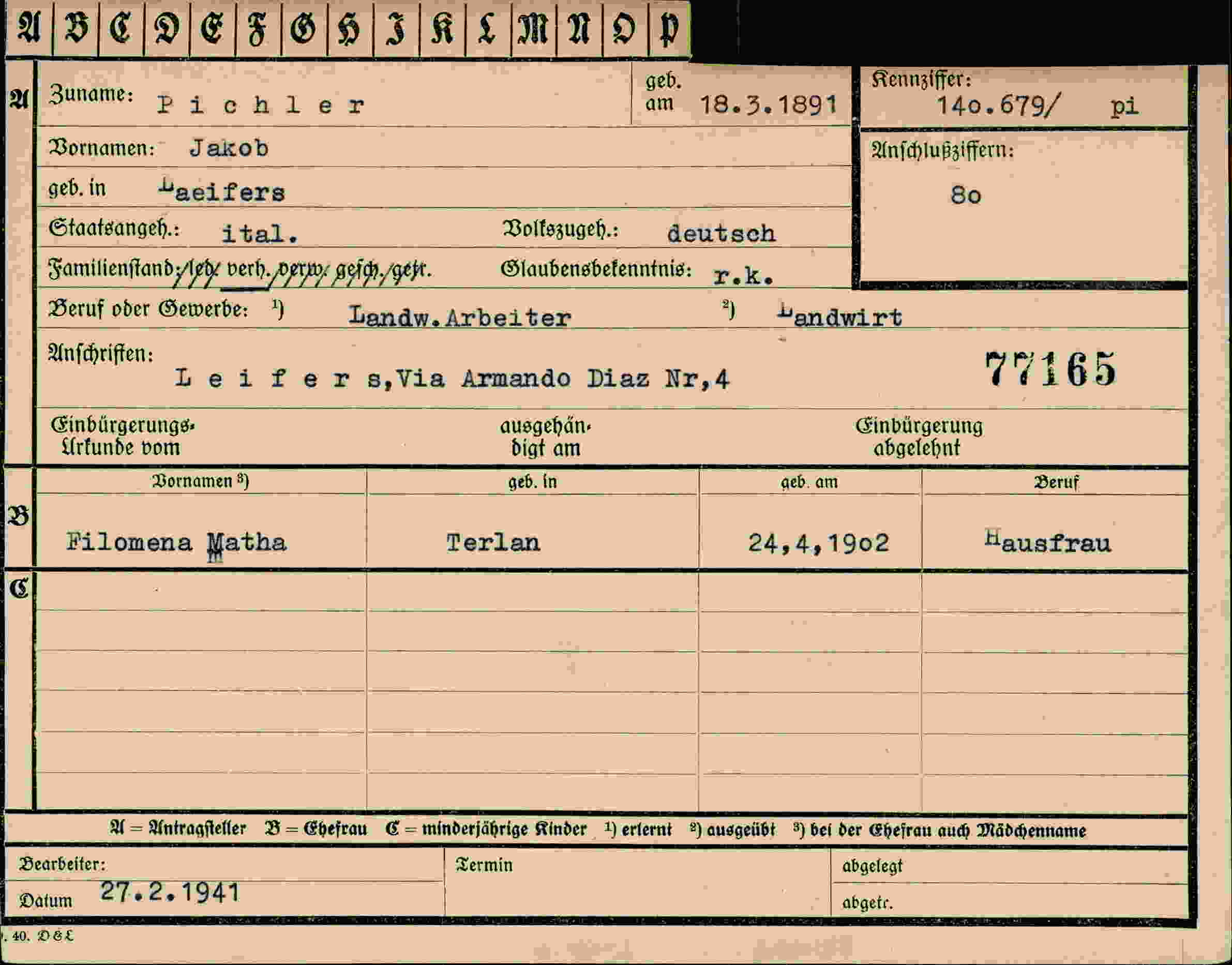Click the 'abgelegt' label
Image resolution: width=1232 pixels, height=965 pixels.
point(872,866)
